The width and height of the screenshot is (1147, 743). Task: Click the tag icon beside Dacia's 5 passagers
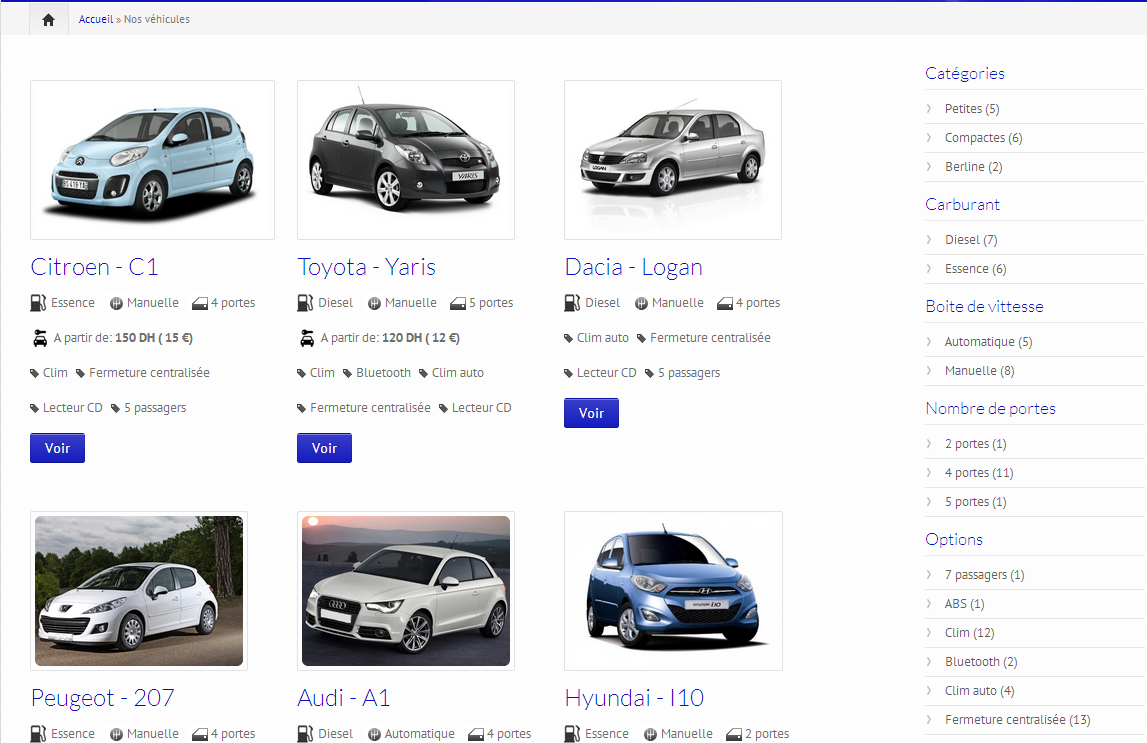[649, 374]
